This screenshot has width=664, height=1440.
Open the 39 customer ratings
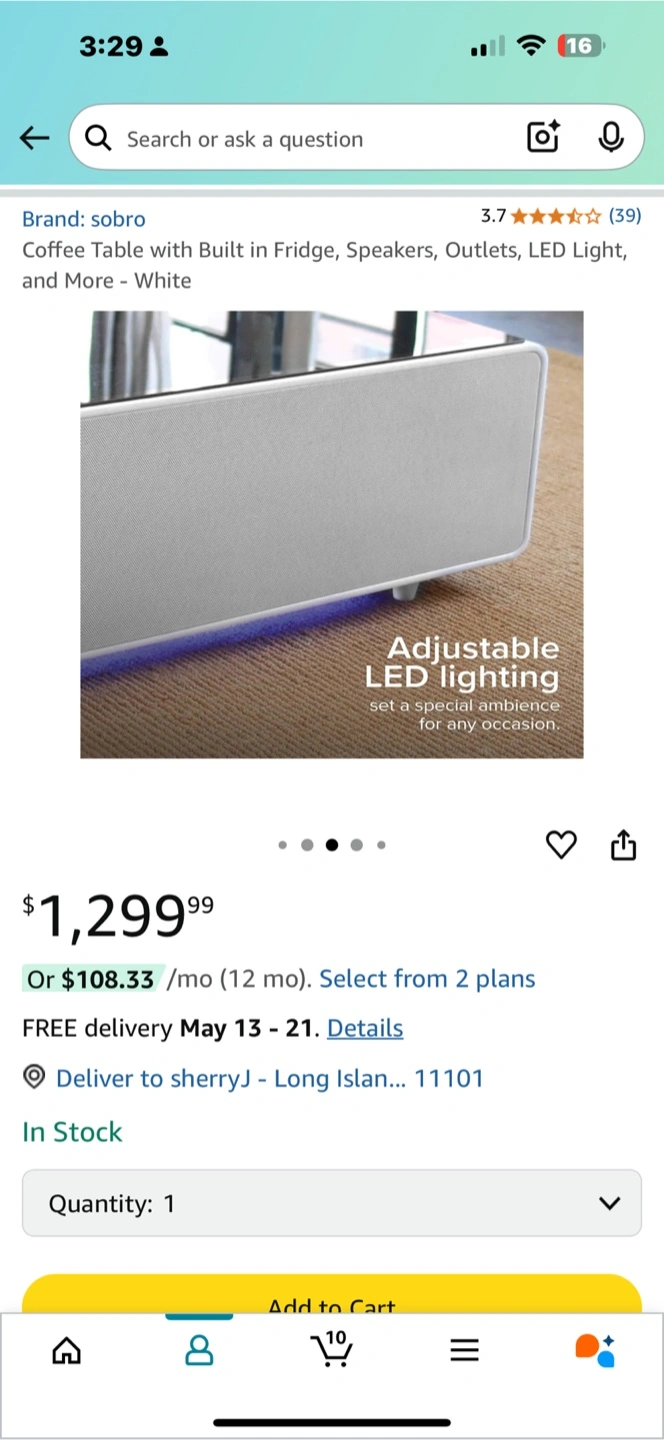[625, 215]
